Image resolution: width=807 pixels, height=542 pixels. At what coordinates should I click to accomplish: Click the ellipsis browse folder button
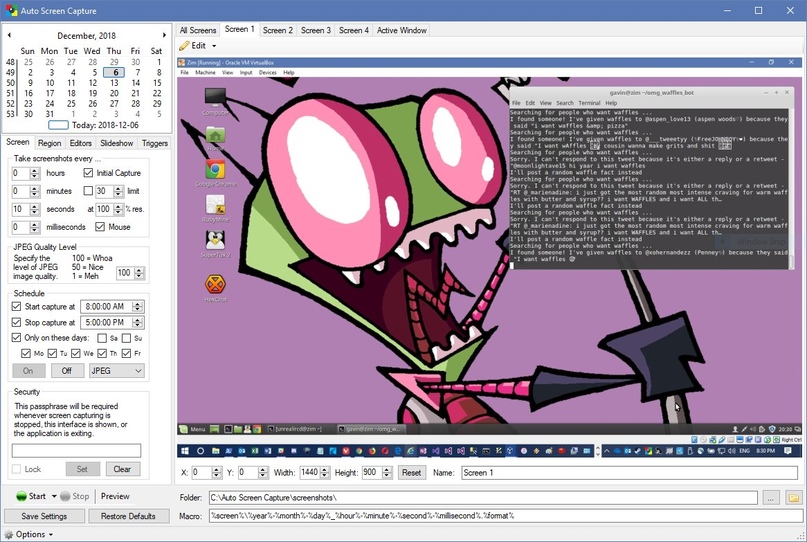[770, 498]
